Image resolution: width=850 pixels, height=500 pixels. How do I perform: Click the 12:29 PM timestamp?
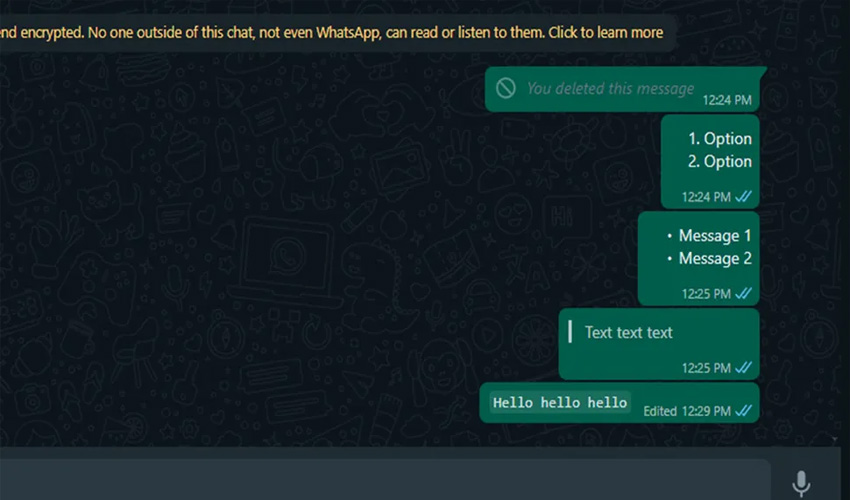coord(706,411)
